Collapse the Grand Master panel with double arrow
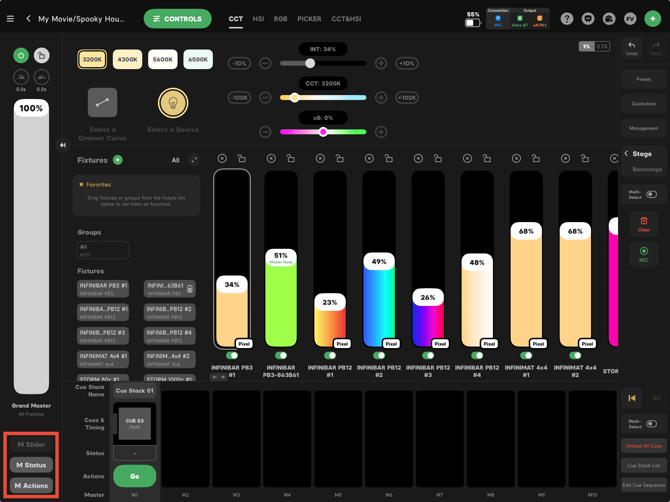The height and width of the screenshot is (502, 670). click(x=63, y=145)
